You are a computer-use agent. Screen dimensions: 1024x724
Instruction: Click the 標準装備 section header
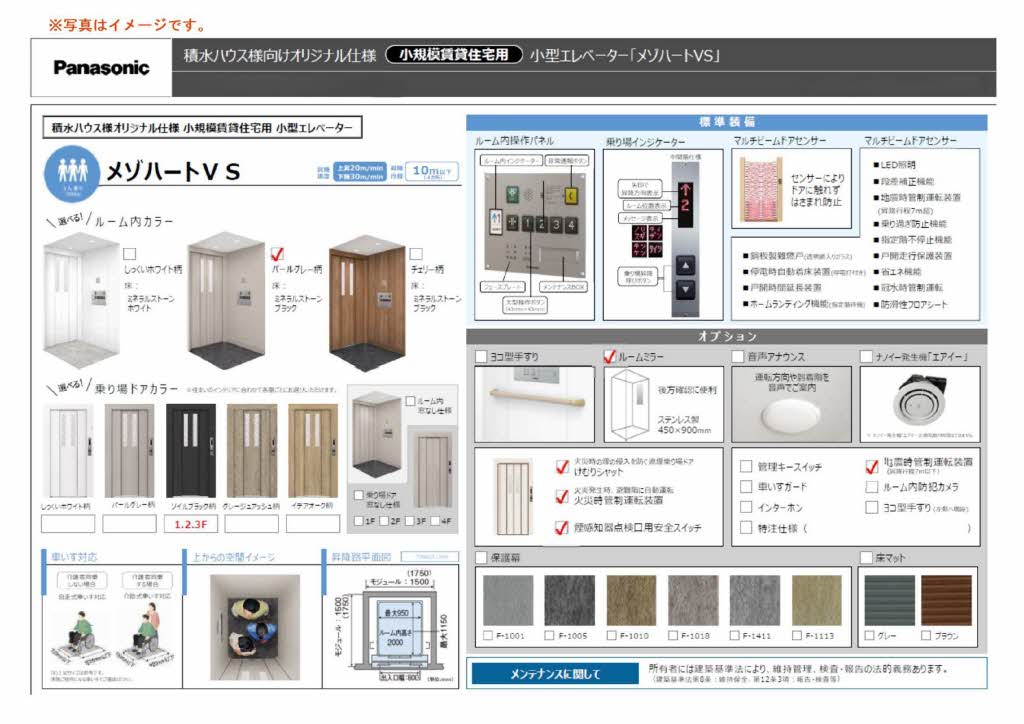[x=727, y=122]
